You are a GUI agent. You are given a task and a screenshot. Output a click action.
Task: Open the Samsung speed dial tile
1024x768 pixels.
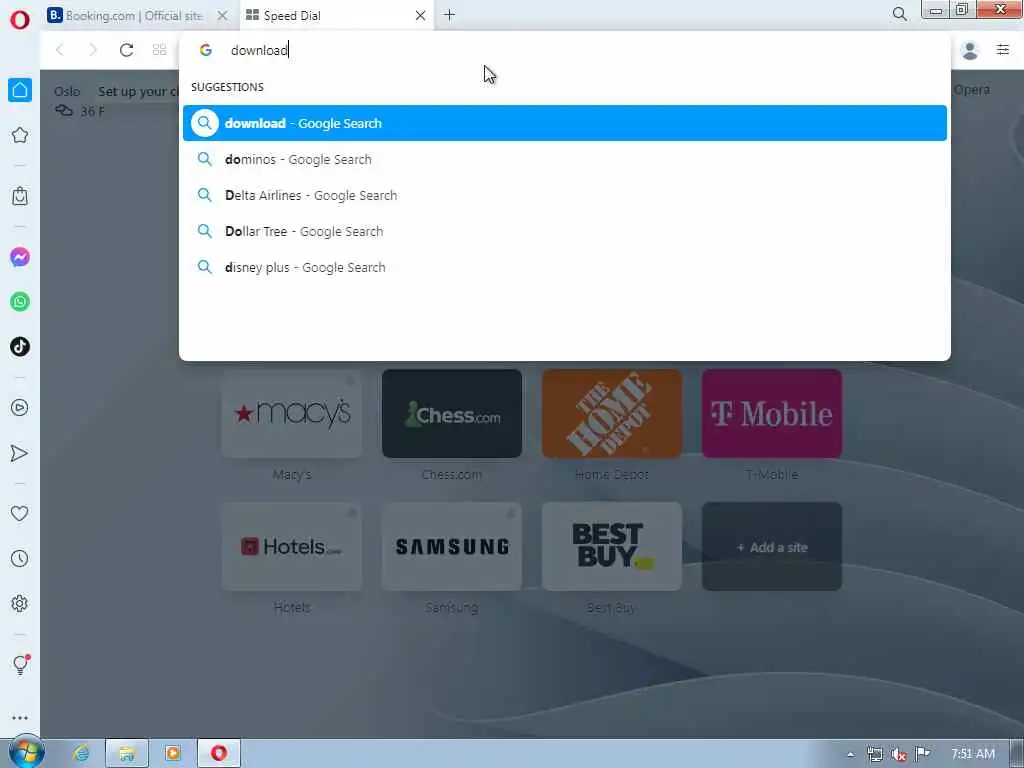452,547
